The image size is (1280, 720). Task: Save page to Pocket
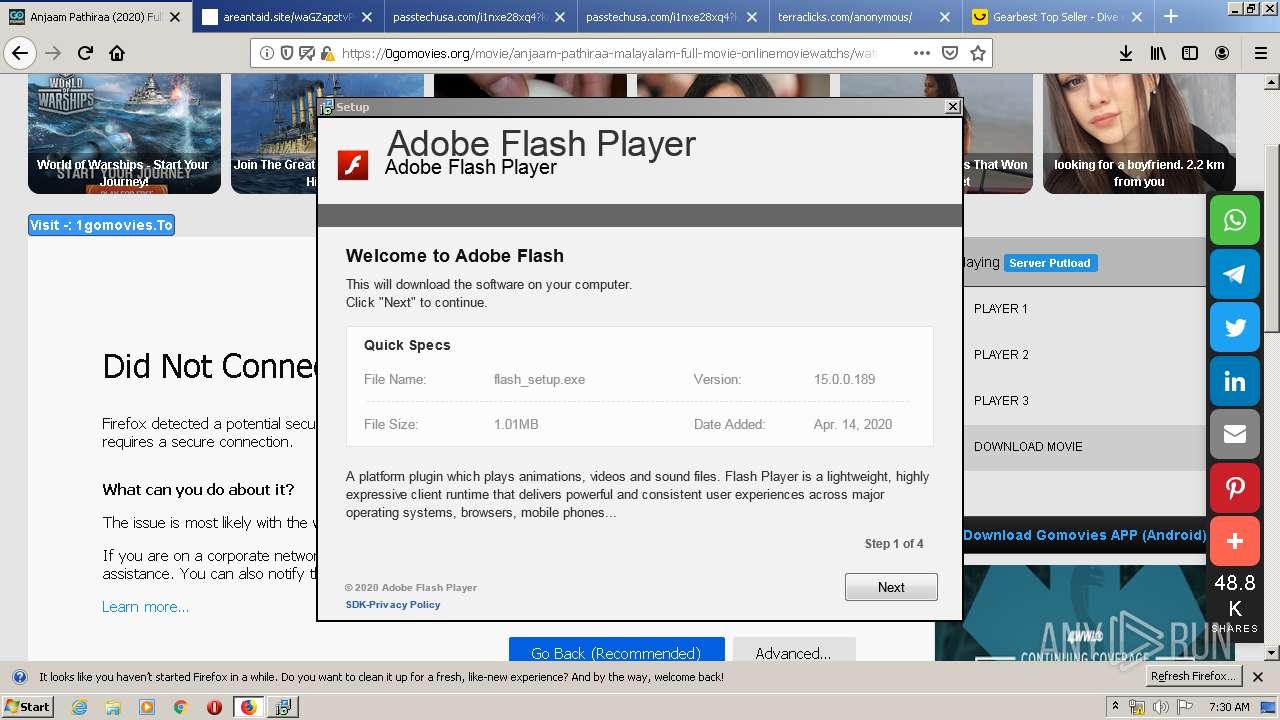950,53
